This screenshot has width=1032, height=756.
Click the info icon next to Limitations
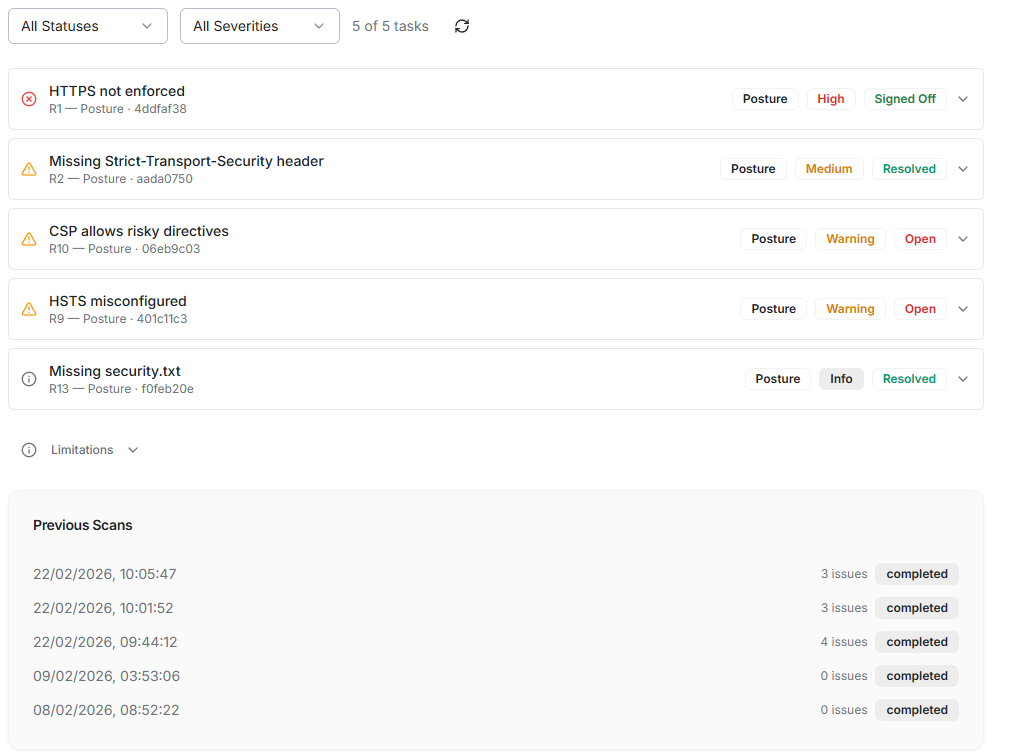coord(29,450)
